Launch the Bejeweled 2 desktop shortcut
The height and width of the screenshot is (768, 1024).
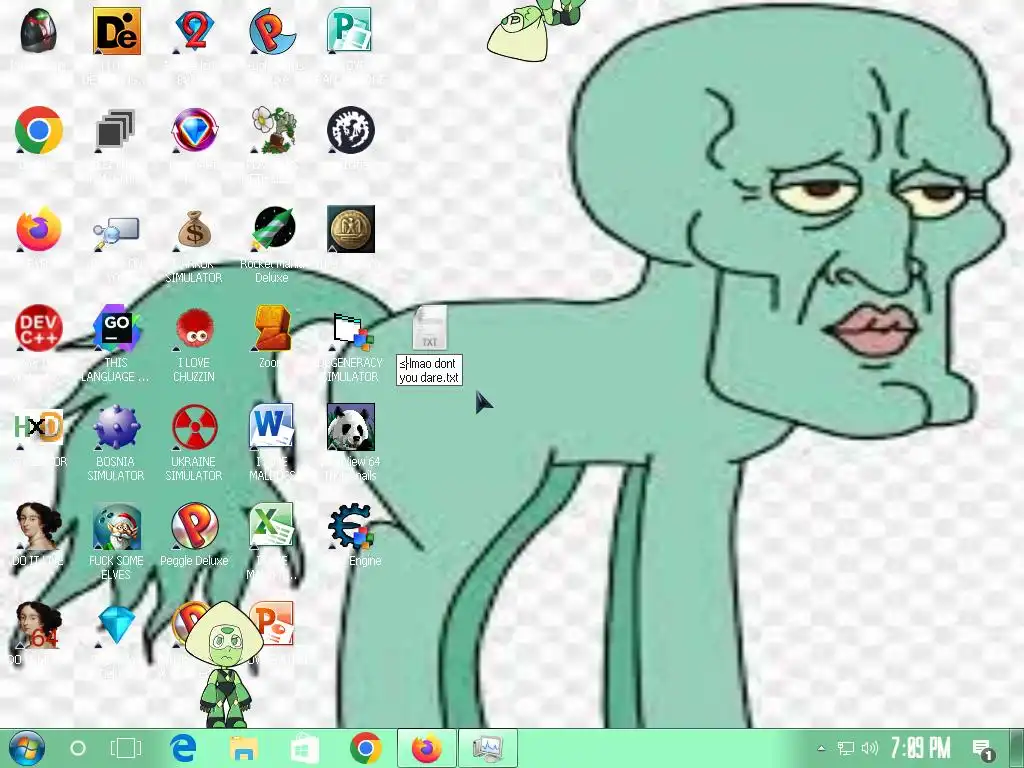[194, 31]
